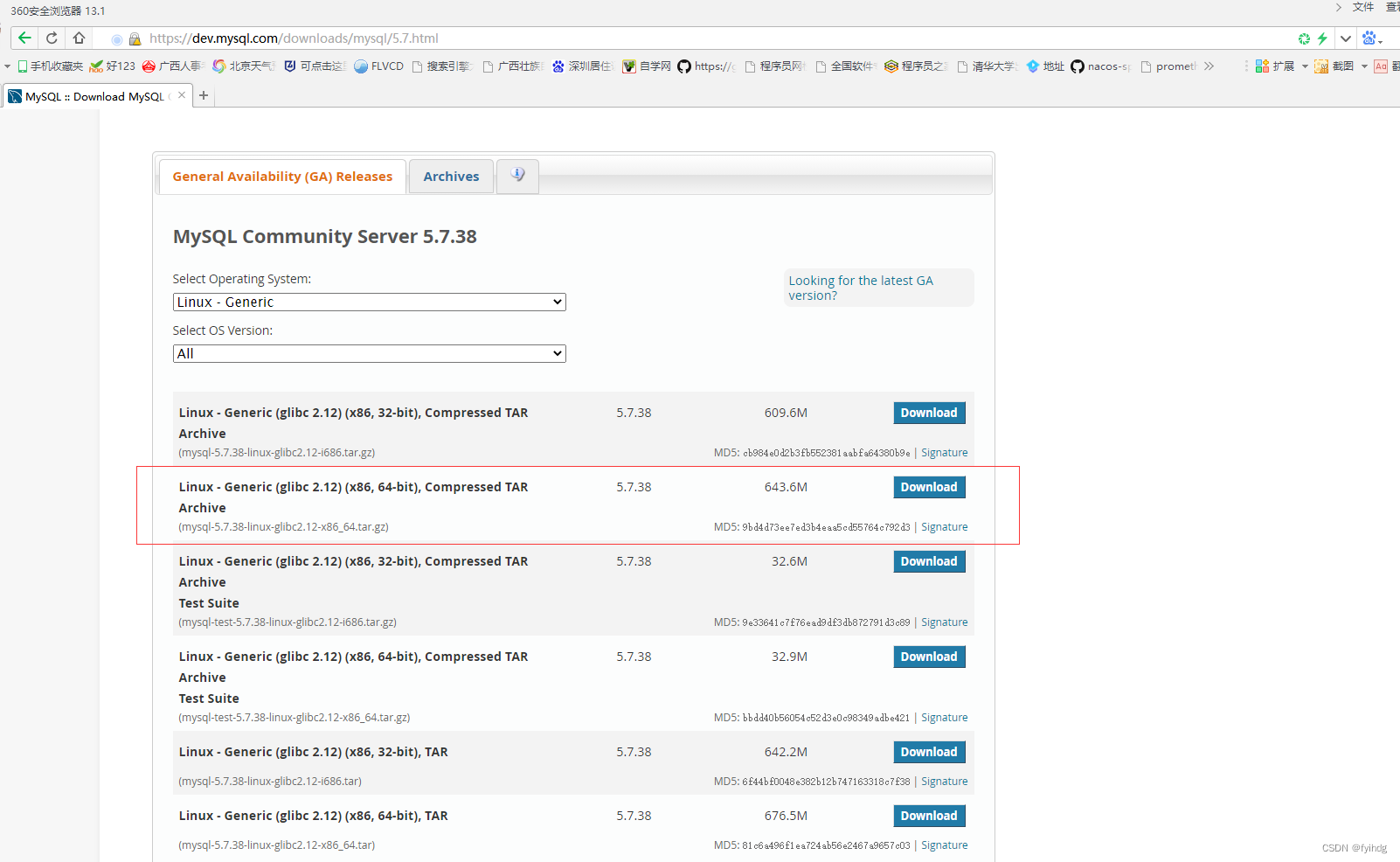Open Signature link for mysql-test i686 tar.gz
This screenshot has height=862, width=1400.
[x=945, y=622]
